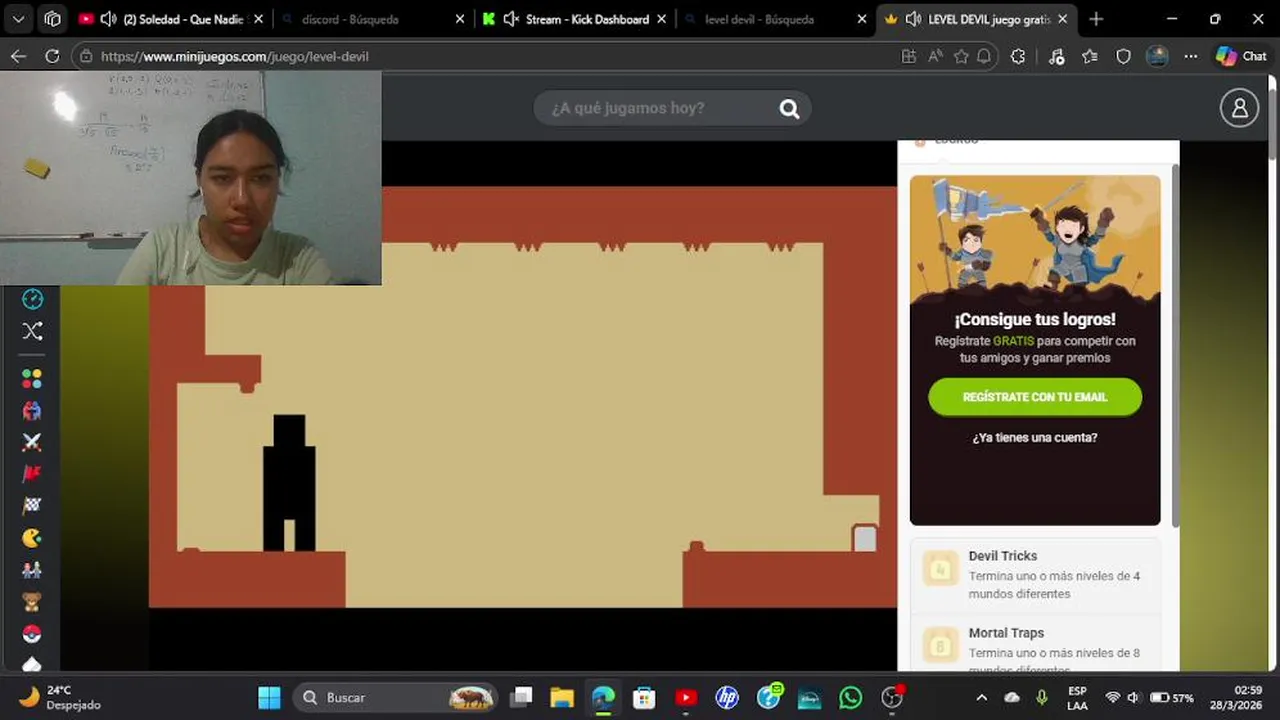Open Microsoft Store from taskbar
The image size is (1280, 720).
pyautogui.click(x=644, y=697)
